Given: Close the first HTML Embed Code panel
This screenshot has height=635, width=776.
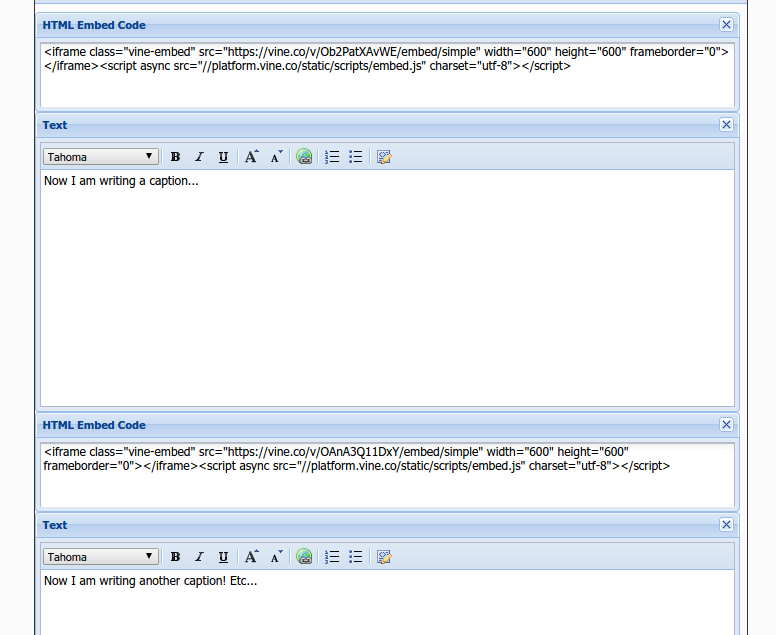Looking at the screenshot, I should (x=726, y=25).
